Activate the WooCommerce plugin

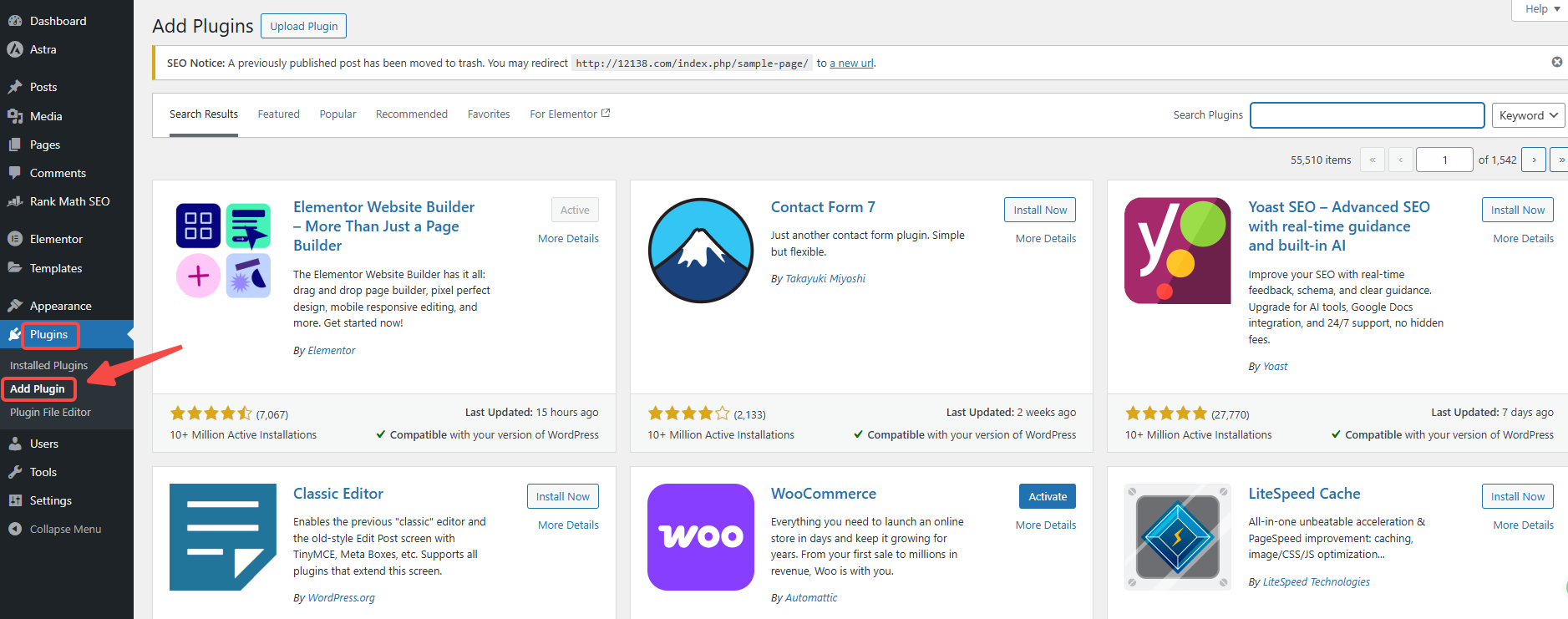(1047, 496)
